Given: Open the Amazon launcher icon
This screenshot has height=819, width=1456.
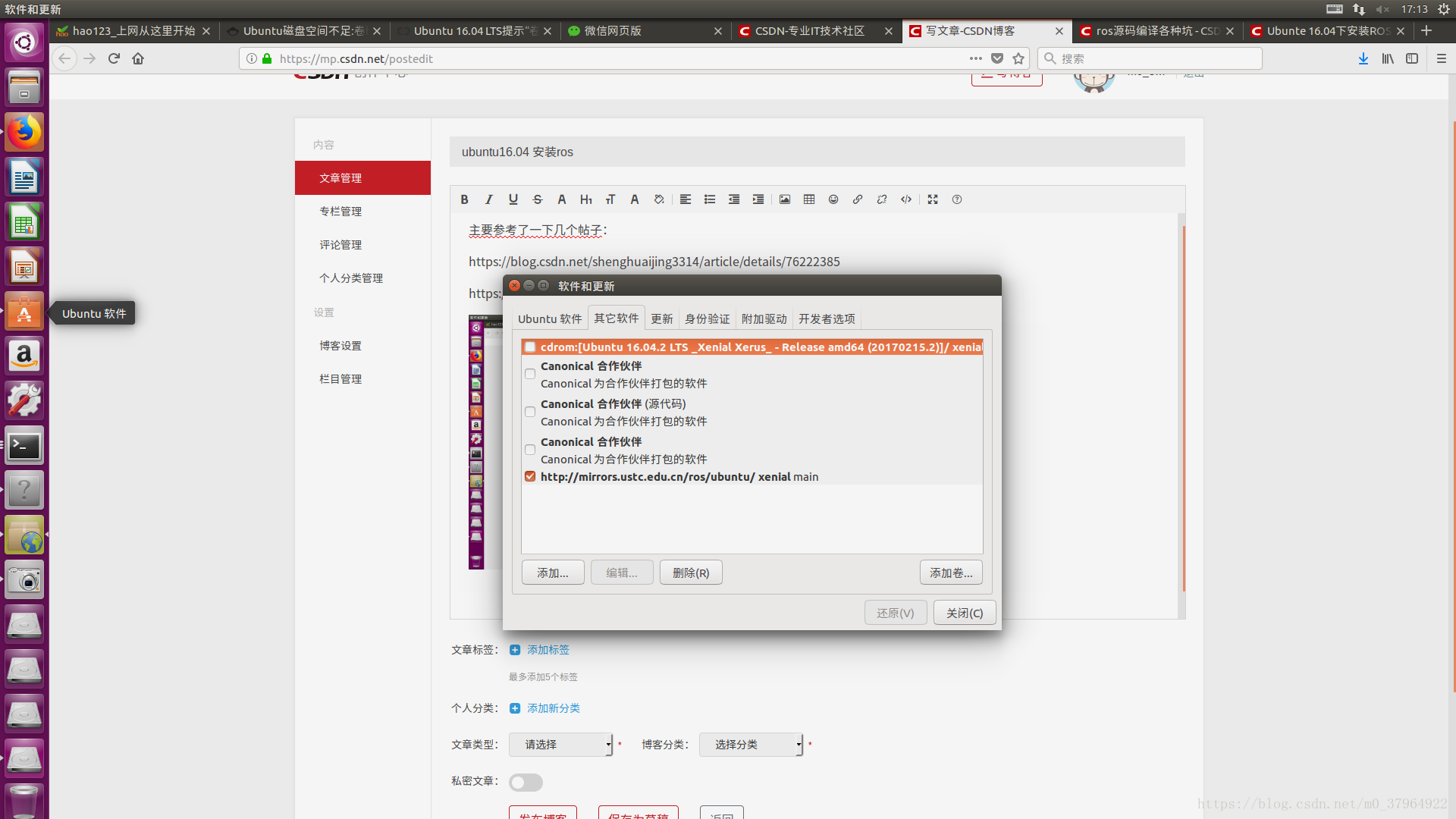Looking at the screenshot, I should 24,356.
